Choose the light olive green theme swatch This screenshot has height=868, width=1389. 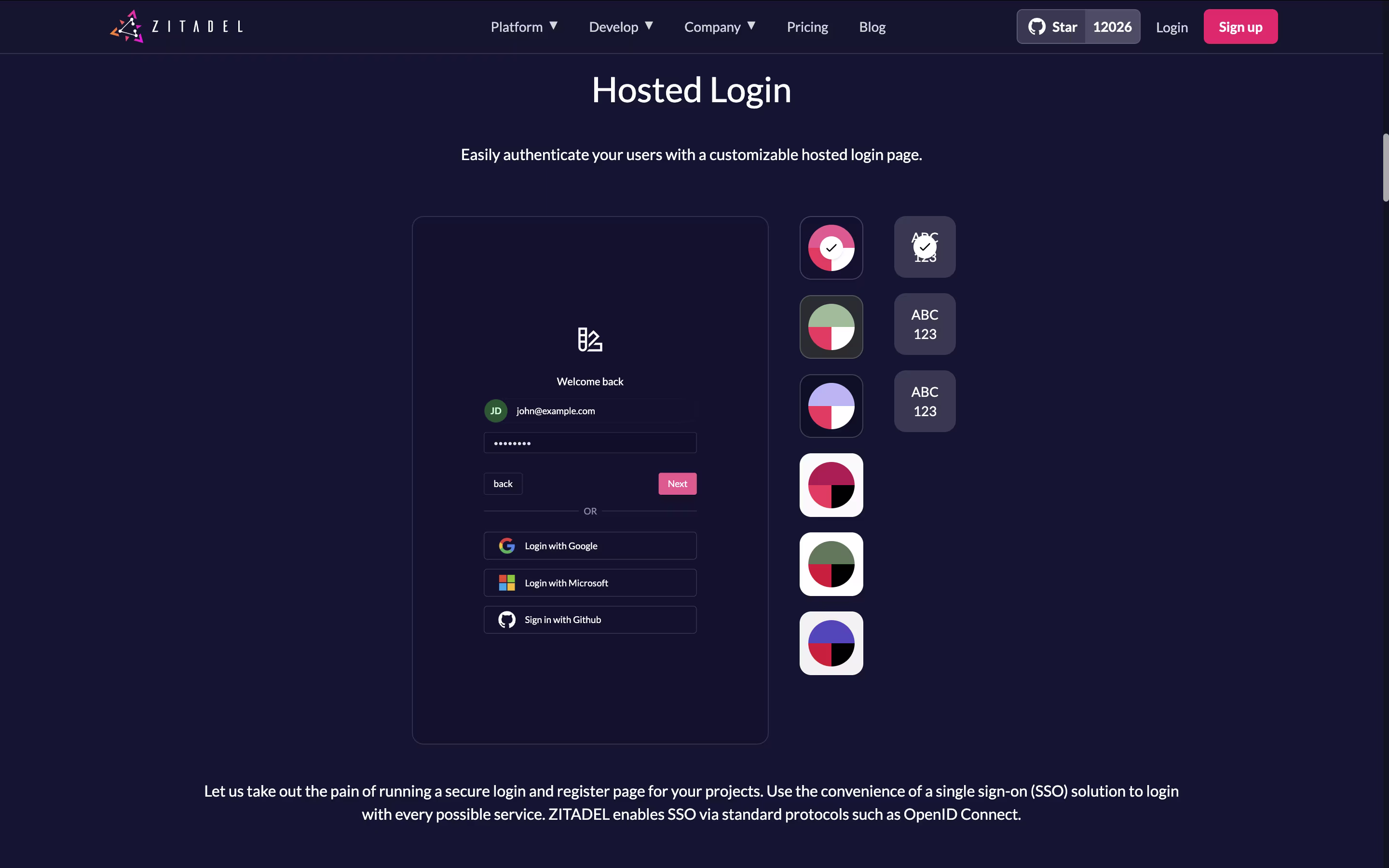pyautogui.click(x=831, y=564)
